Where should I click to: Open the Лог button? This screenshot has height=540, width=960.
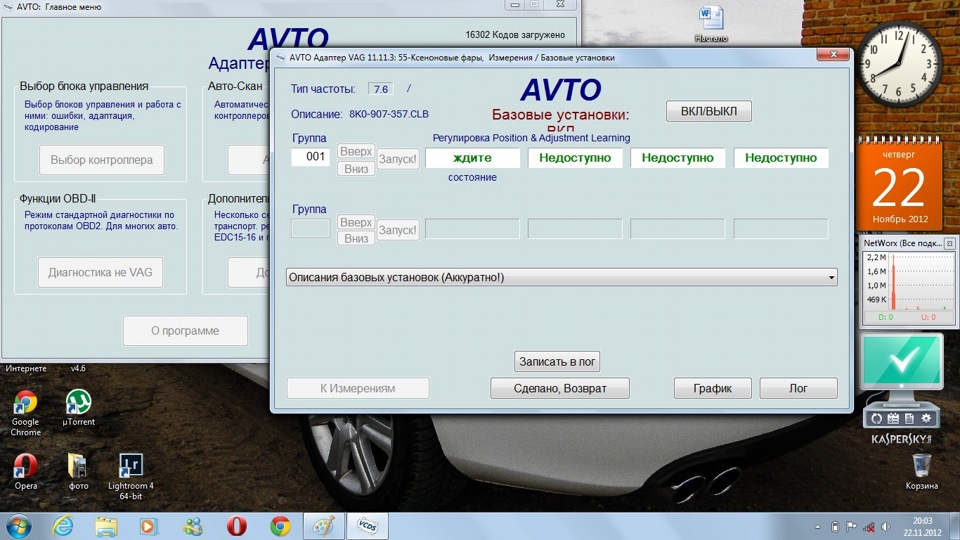pyautogui.click(x=798, y=388)
